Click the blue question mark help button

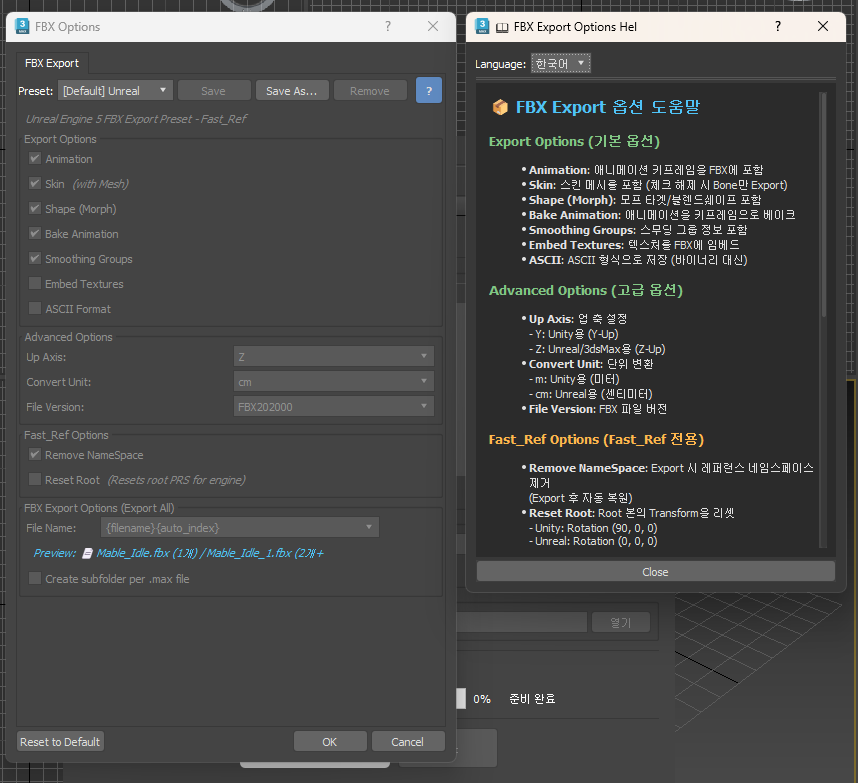tap(428, 90)
